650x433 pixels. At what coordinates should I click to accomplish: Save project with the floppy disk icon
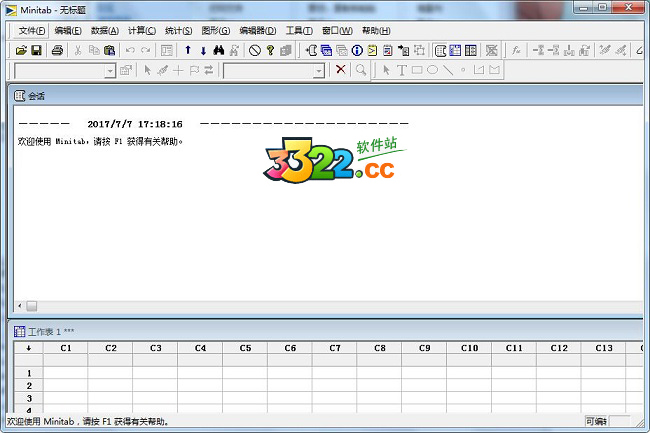coord(36,51)
